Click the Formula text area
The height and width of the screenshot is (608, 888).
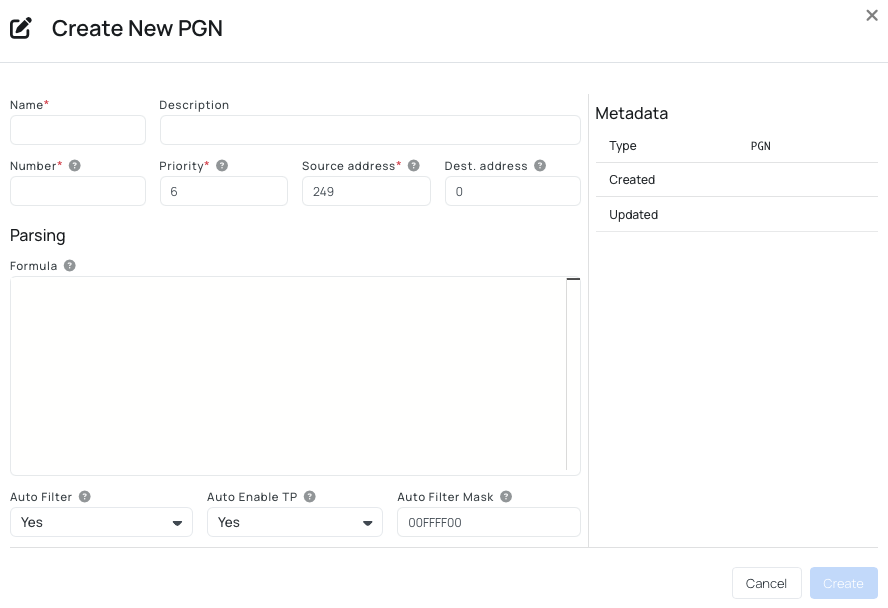tap(290, 375)
